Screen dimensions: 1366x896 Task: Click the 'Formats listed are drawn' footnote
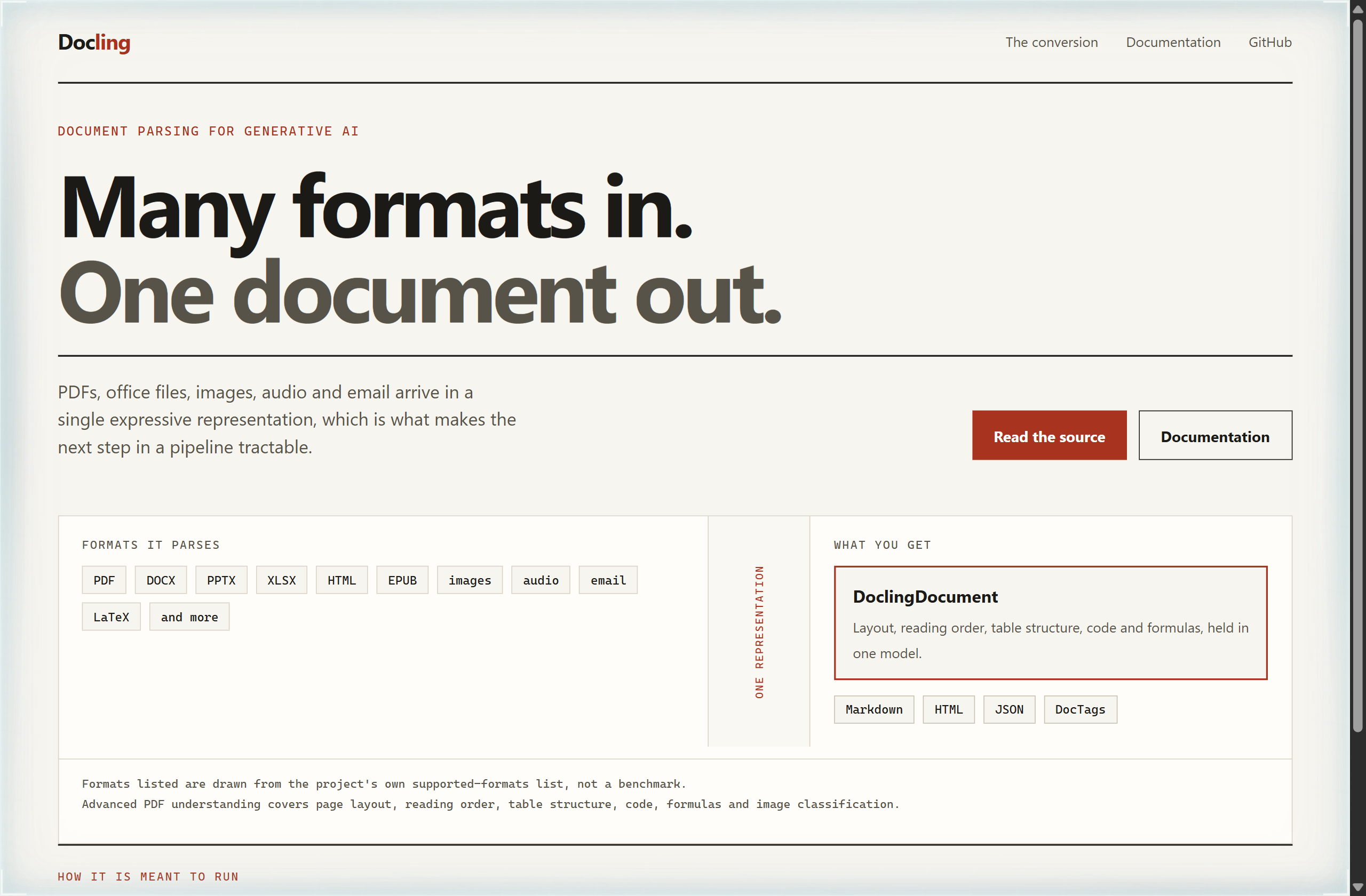[x=384, y=783]
